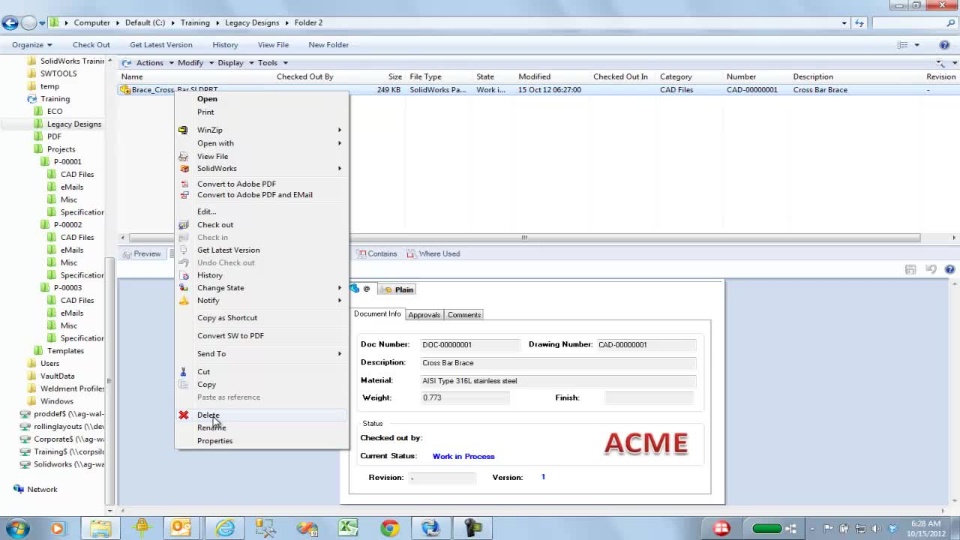Open Outlook from taskbar

pos(181,528)
